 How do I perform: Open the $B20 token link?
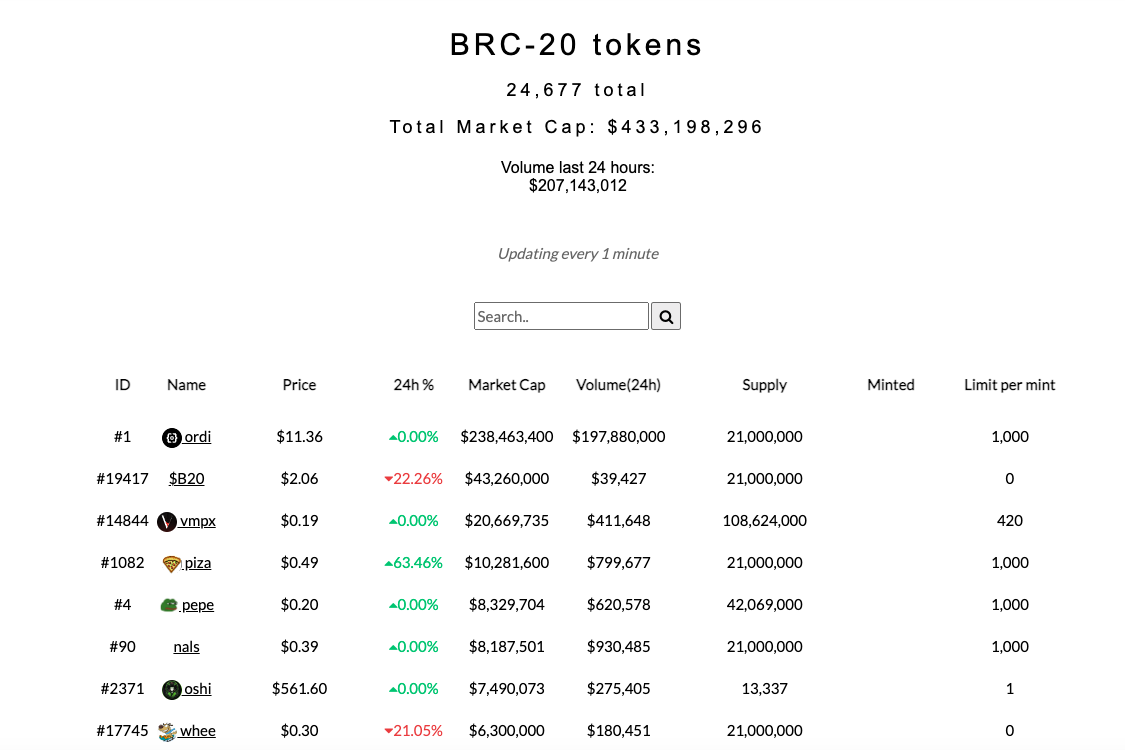point(187,479)
